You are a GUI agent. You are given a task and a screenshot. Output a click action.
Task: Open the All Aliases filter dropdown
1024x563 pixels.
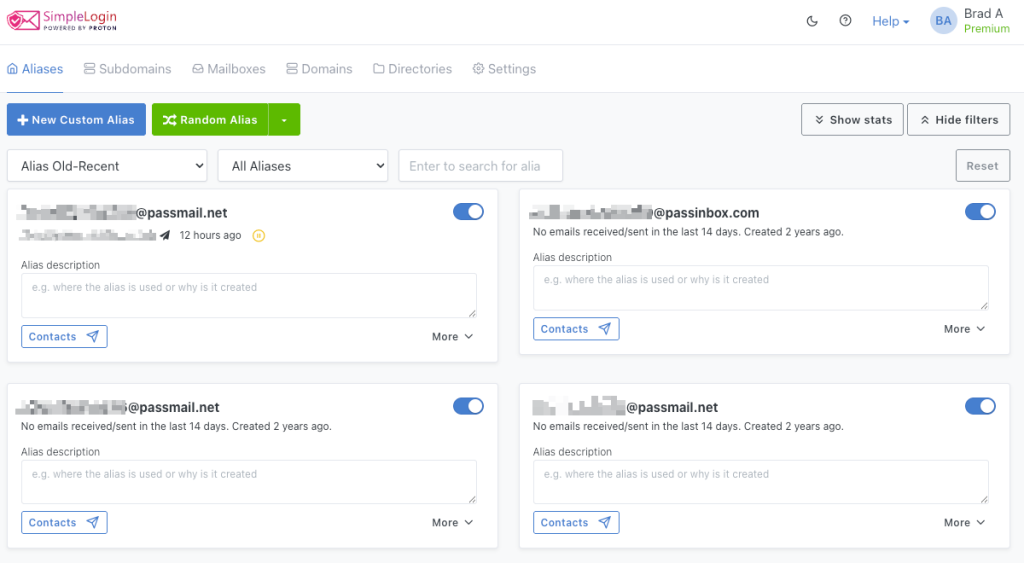coord(303,166)
